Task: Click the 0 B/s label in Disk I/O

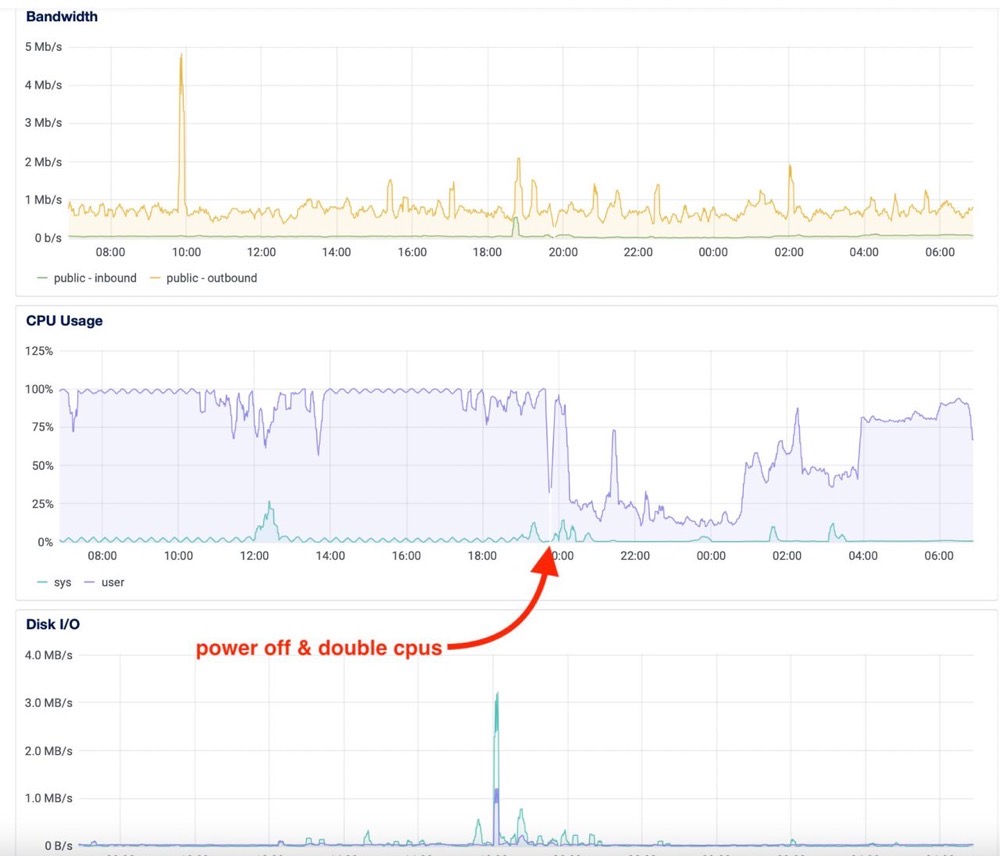Action: pos(58,846)
